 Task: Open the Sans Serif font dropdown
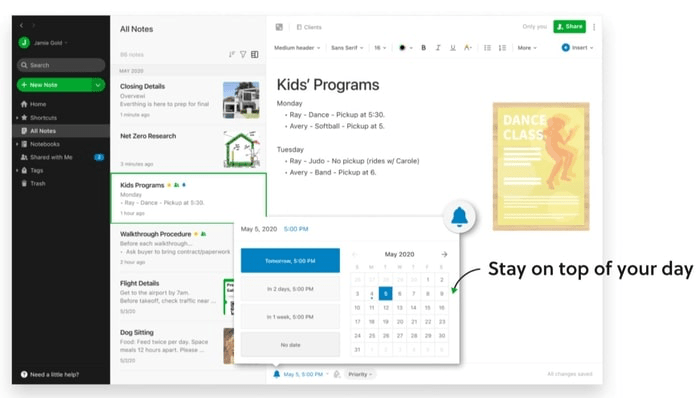[x=347, y=48]
